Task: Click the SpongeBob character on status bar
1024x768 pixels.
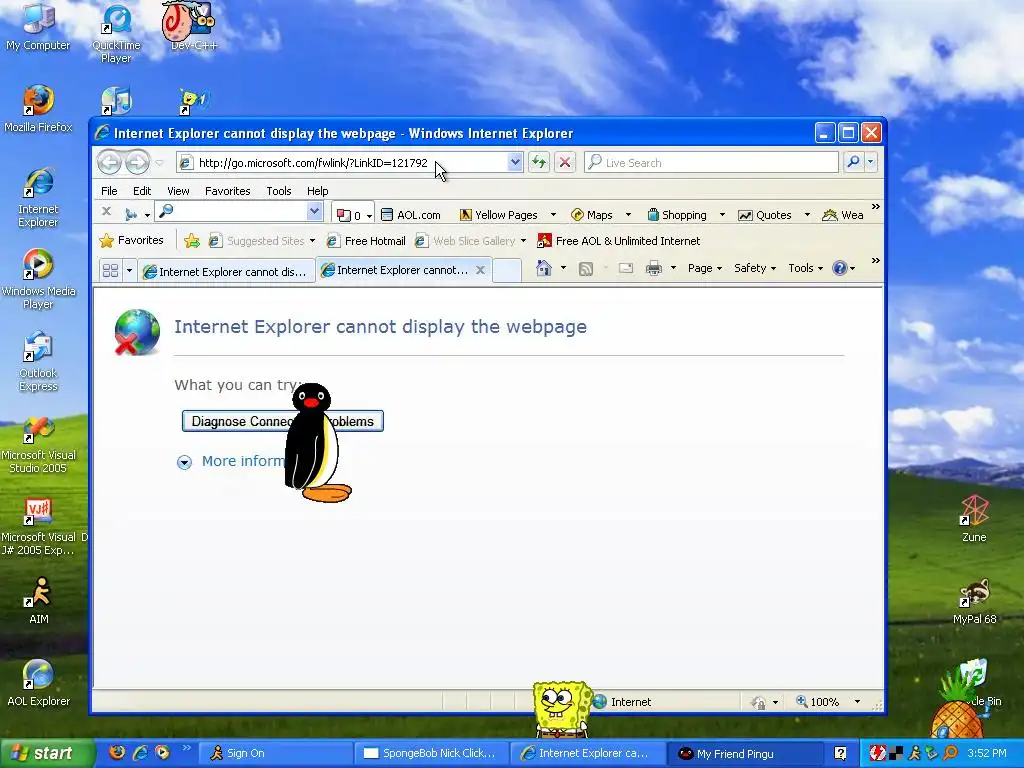Action: (561, 709)
